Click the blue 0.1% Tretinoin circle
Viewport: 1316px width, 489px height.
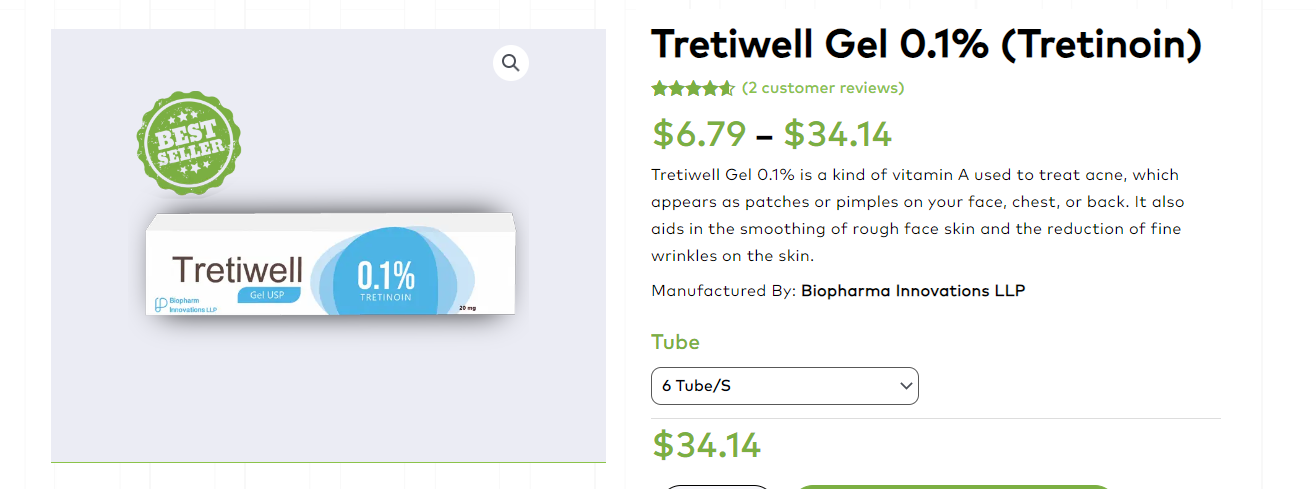pyautogui.click(x=386, y=274)
